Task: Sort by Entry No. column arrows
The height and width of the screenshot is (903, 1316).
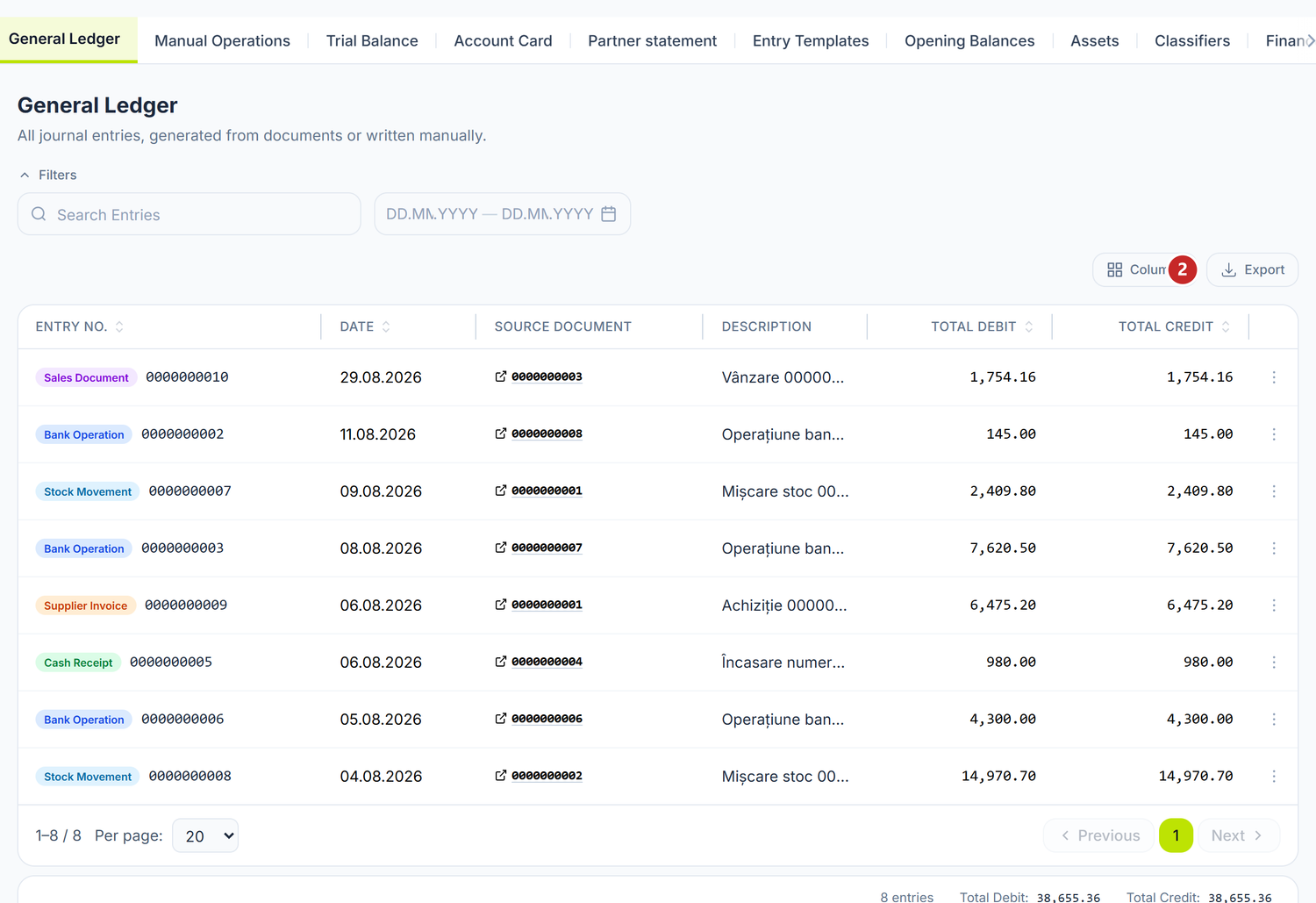Action: point(119,326)
